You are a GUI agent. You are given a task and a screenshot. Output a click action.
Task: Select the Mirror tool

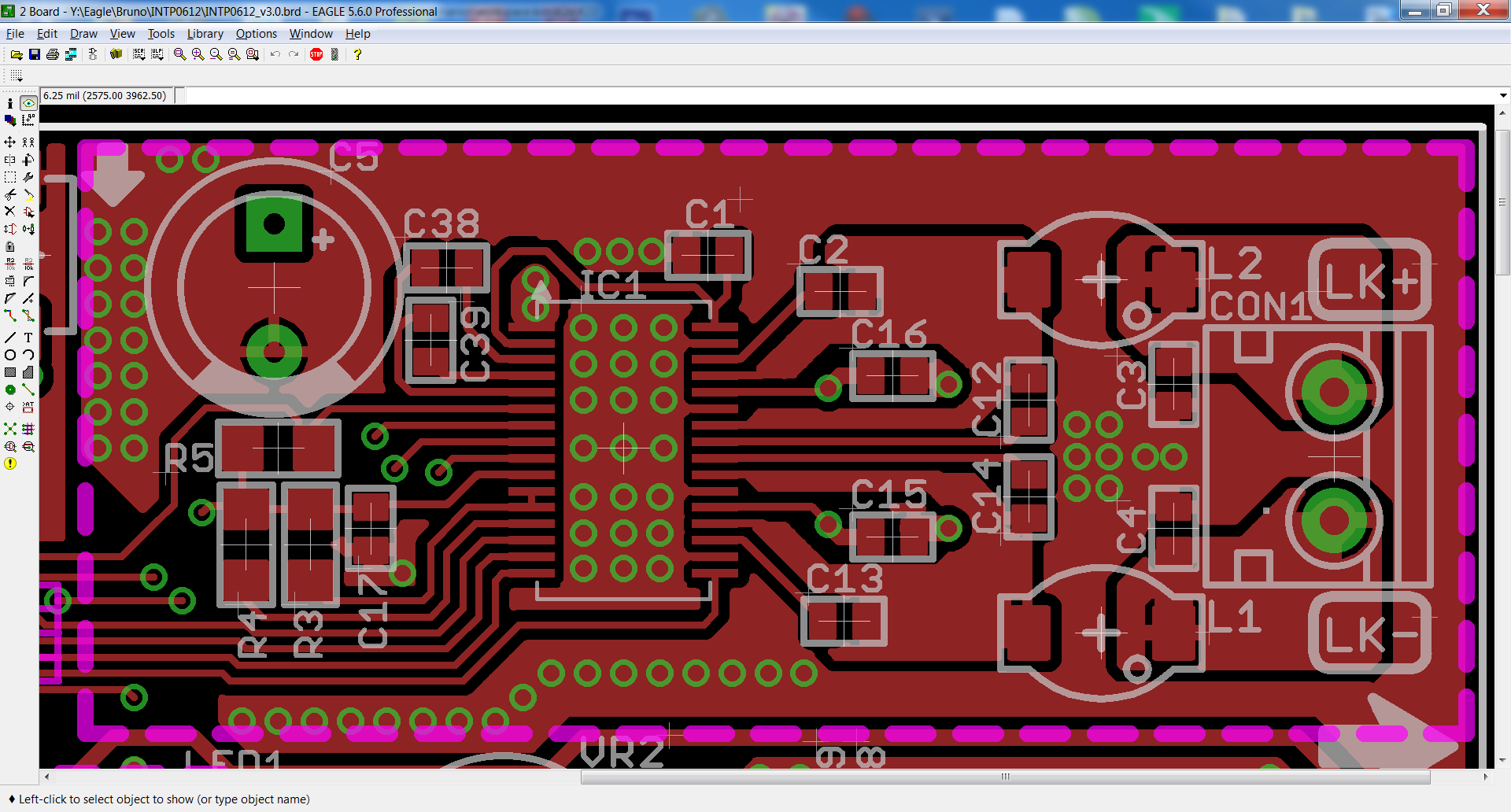click(10, 160)
